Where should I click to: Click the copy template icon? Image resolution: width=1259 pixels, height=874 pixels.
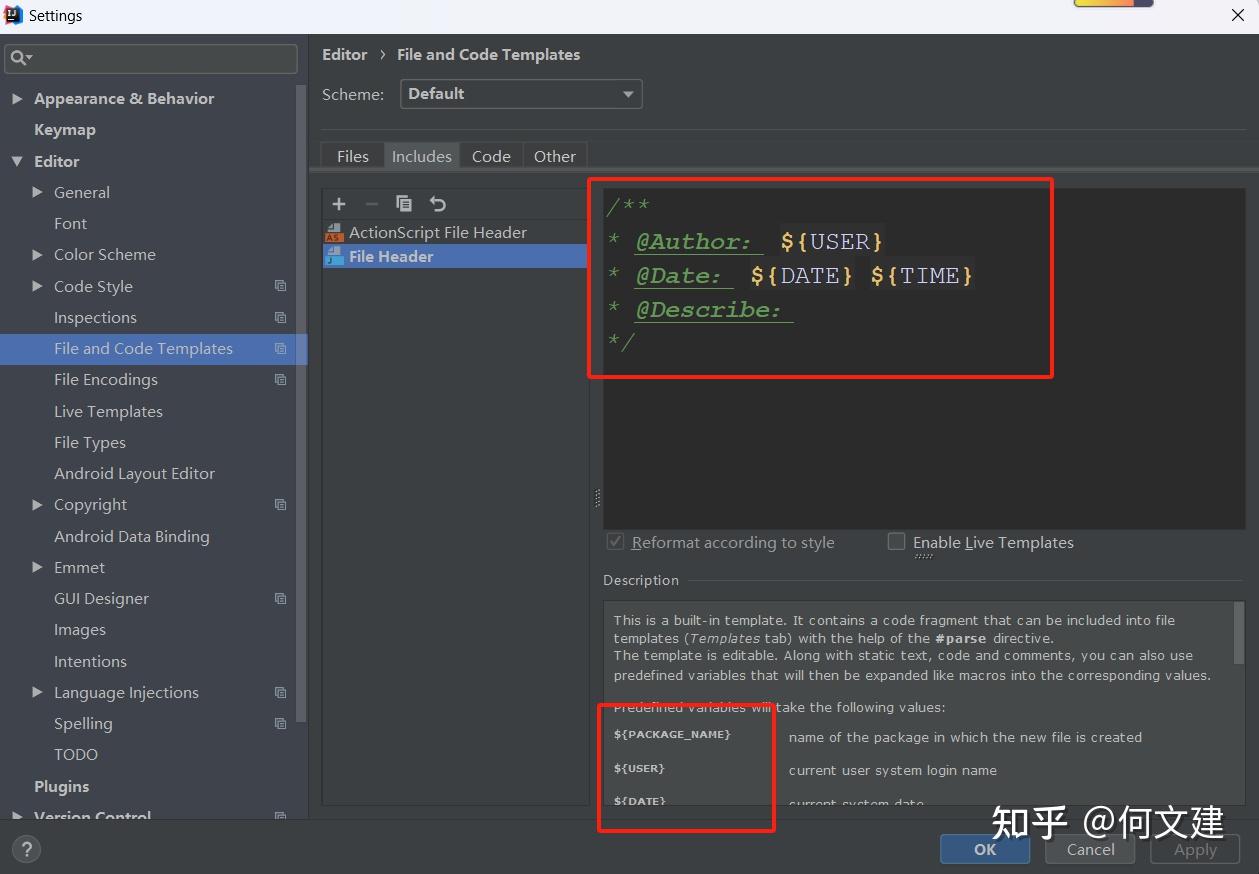click(404, 204)
